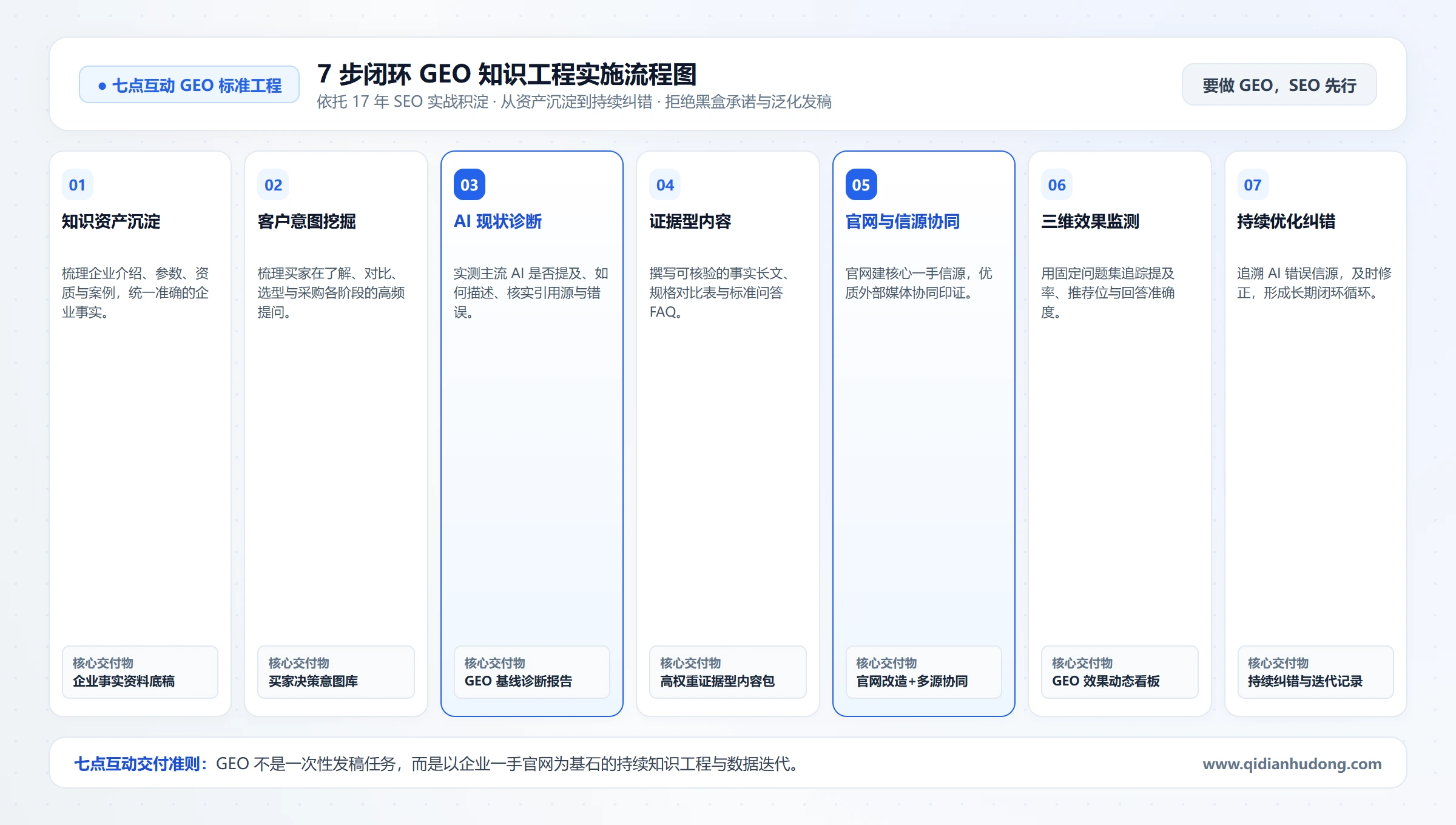Select the step 06 number badge
Image resolution: width=1456 pixels, height=825 pixels.
(1057, 185)
